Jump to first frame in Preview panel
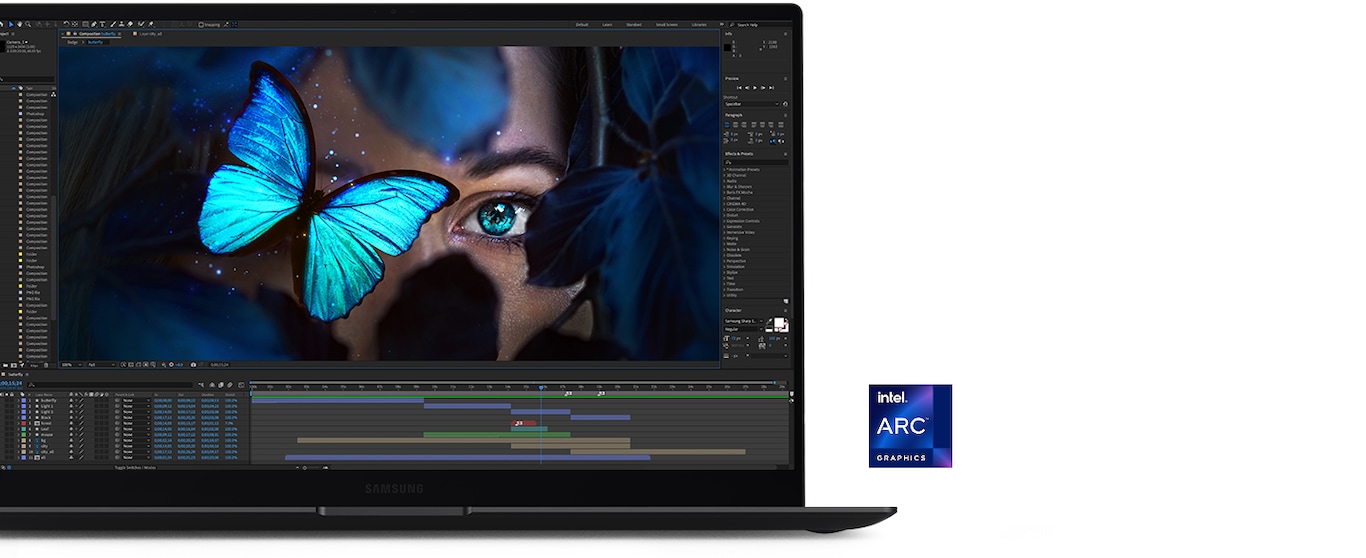1366x558 pixels. [x=739, y=88]
